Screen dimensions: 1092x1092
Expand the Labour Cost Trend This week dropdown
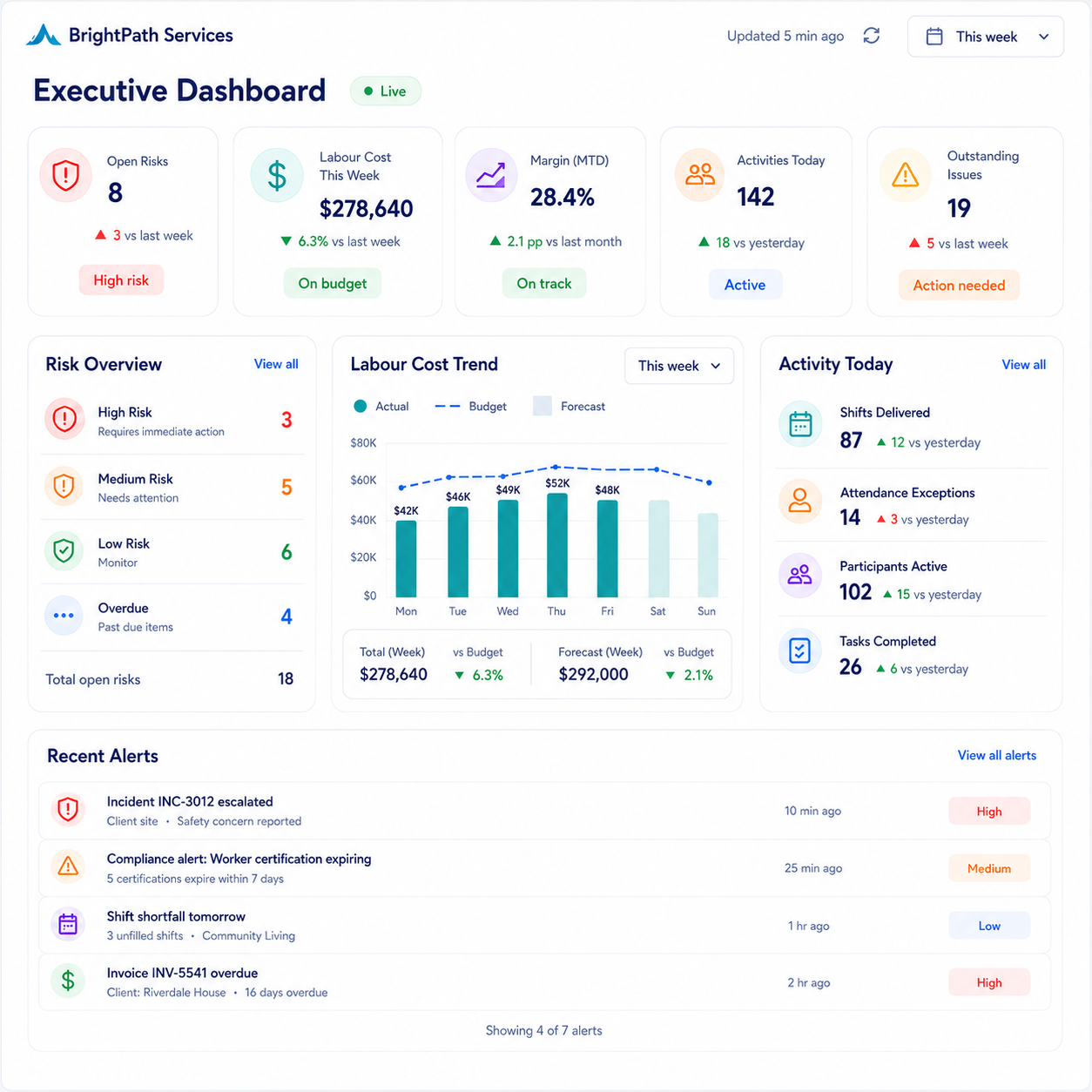coord(679,366)
